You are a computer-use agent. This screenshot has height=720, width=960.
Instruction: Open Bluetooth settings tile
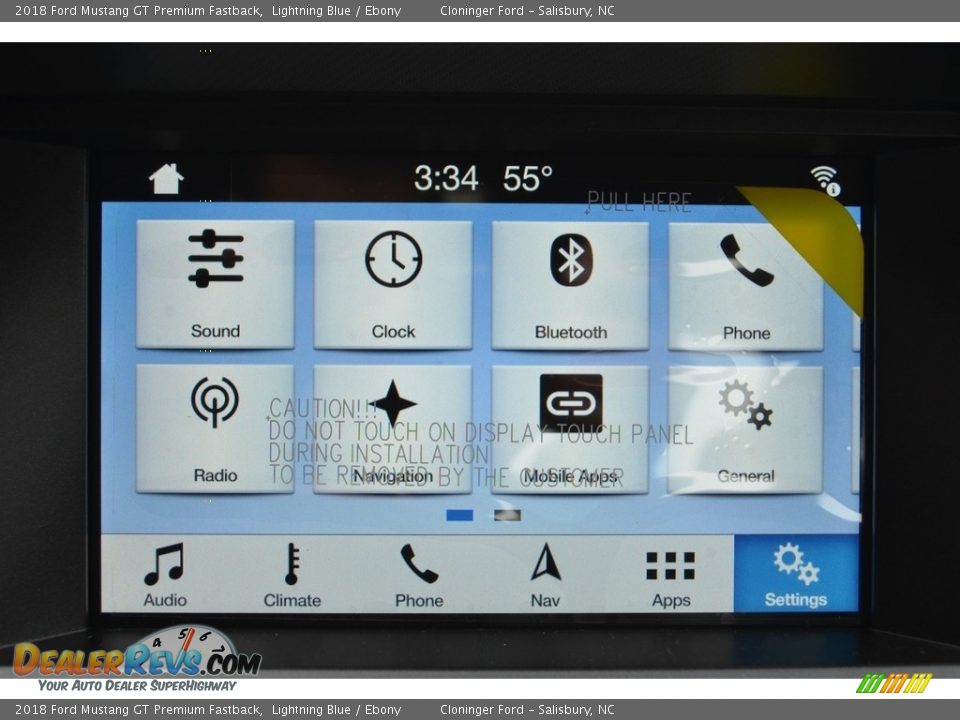point(570,285)
